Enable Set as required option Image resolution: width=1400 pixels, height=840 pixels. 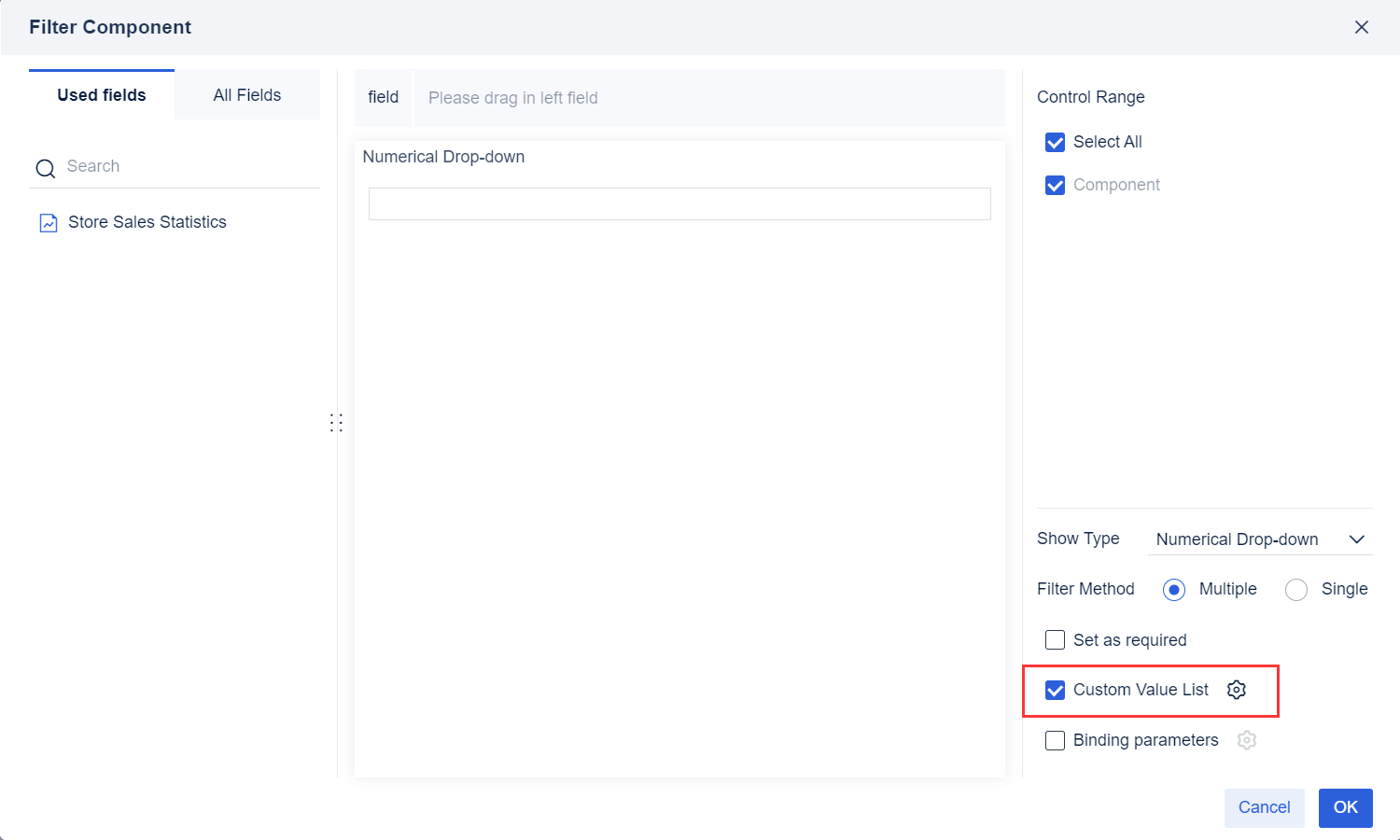click(1056, 640)
